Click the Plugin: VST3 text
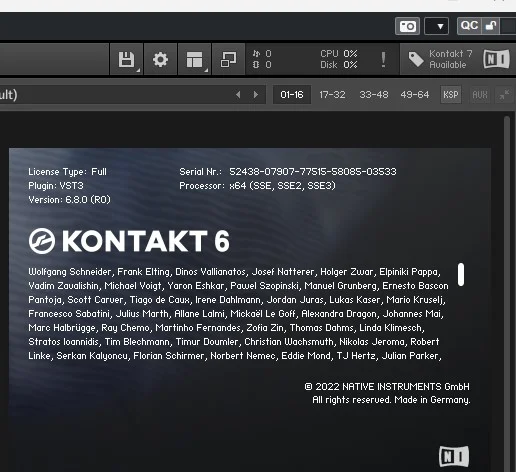The height and width of the screenshot is (472, 516). 56,186
